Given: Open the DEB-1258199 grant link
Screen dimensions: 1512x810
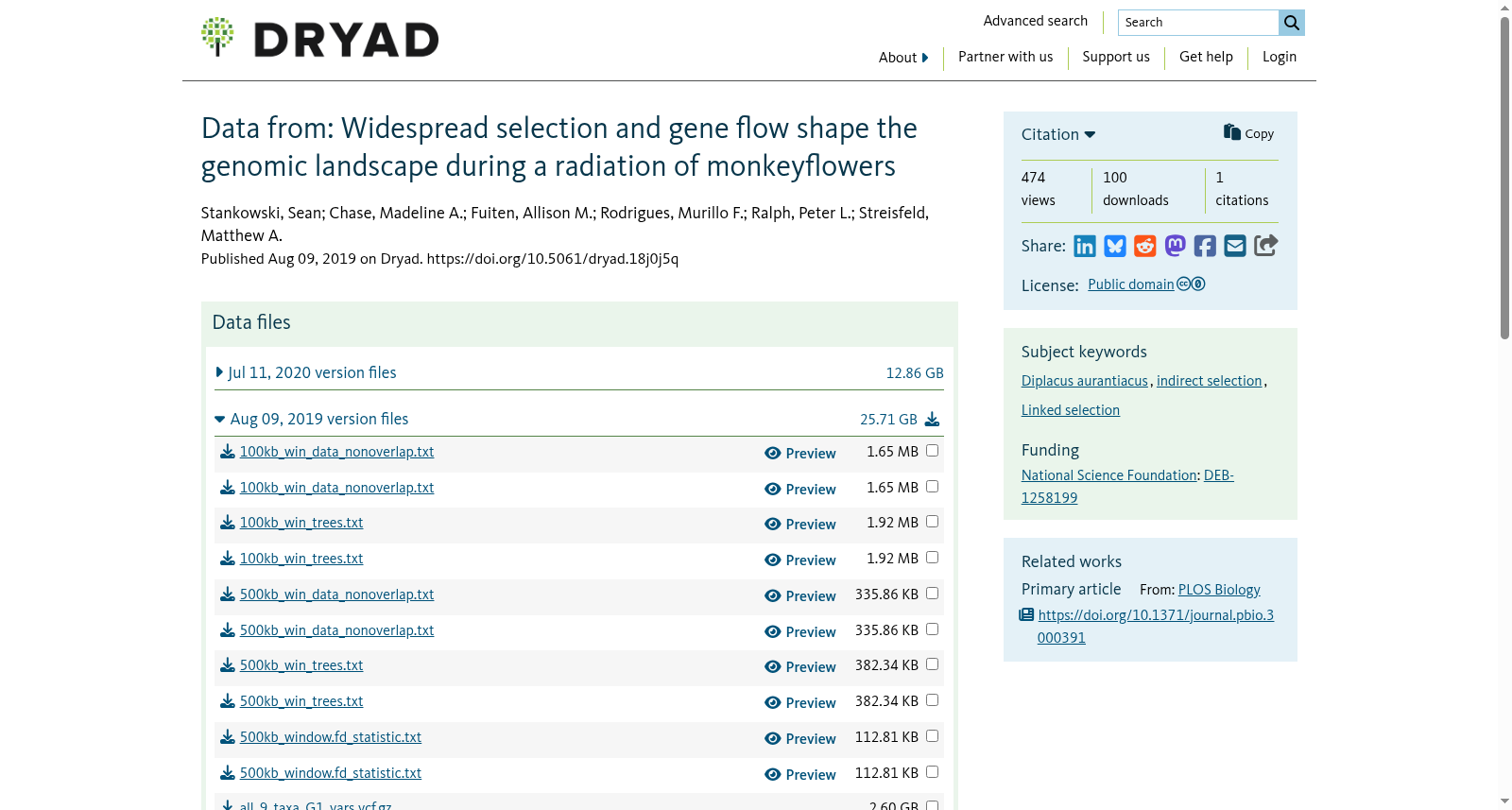Looking at the screenshot, I should pyautogui.click(x=1127, y=487).
